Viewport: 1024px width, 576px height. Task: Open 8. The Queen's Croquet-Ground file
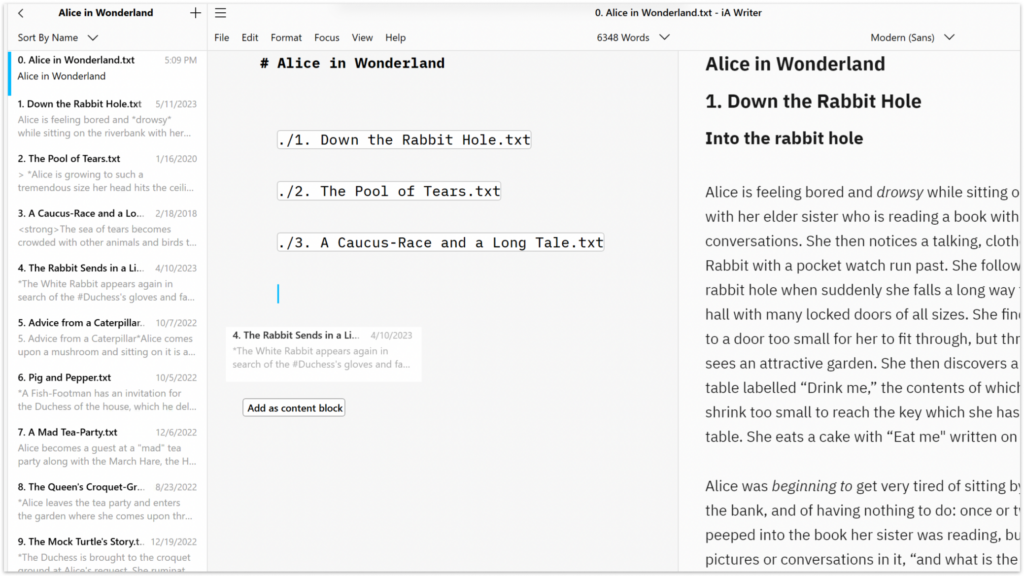(107, 502)
